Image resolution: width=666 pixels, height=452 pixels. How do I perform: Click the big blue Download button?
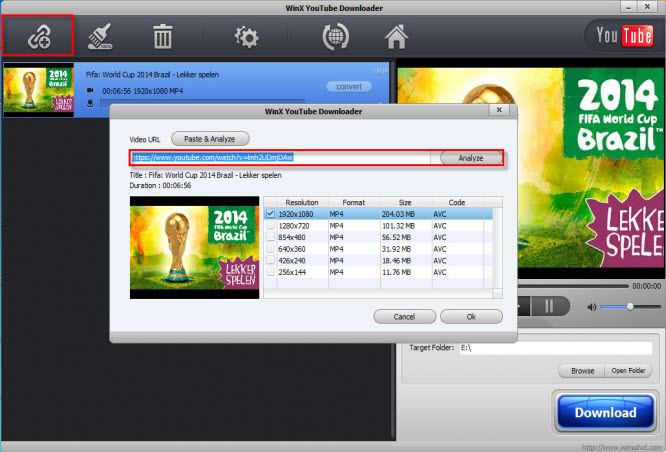(x=605, y=412)
